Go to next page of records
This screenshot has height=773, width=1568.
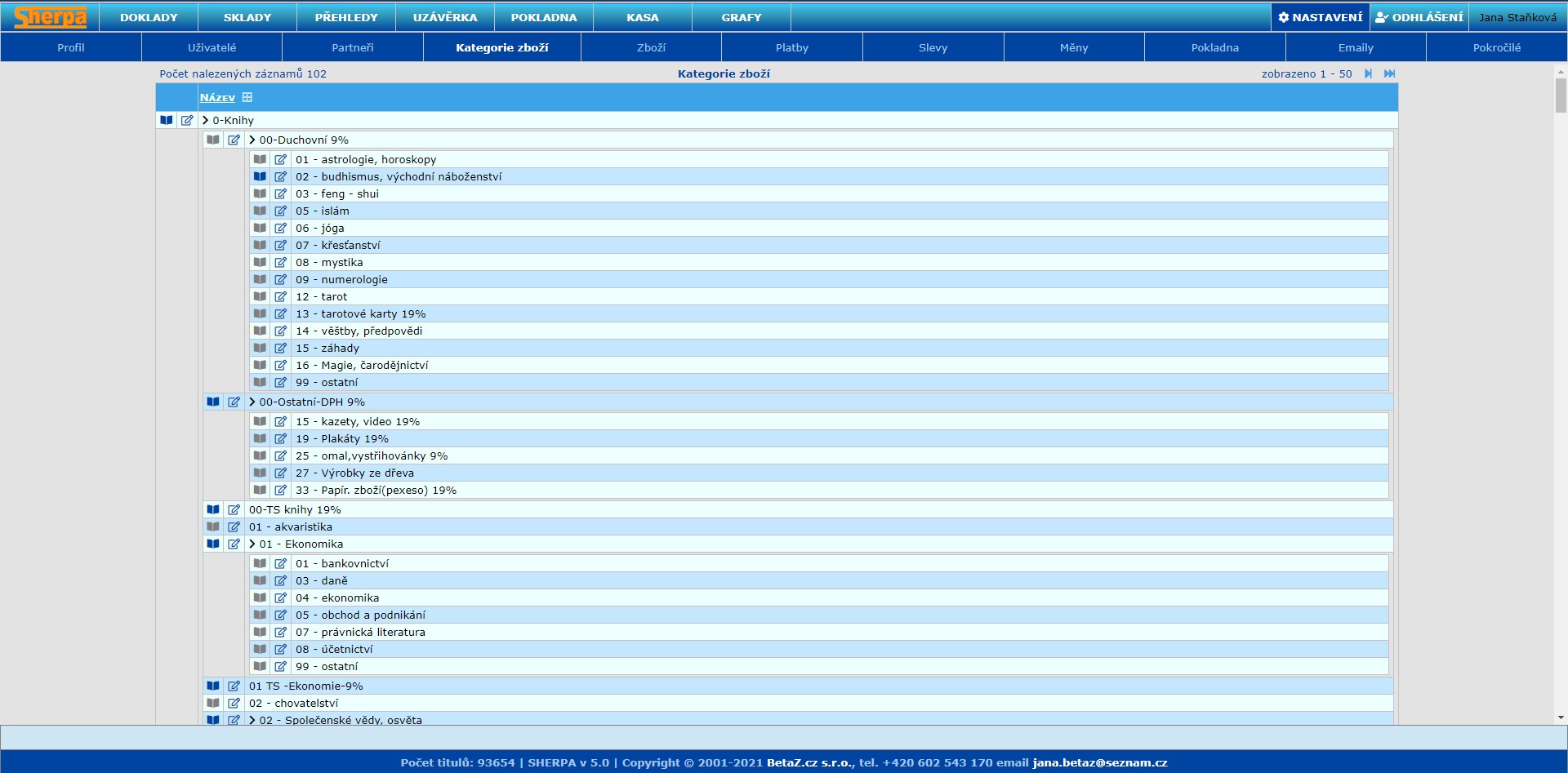1368,74
